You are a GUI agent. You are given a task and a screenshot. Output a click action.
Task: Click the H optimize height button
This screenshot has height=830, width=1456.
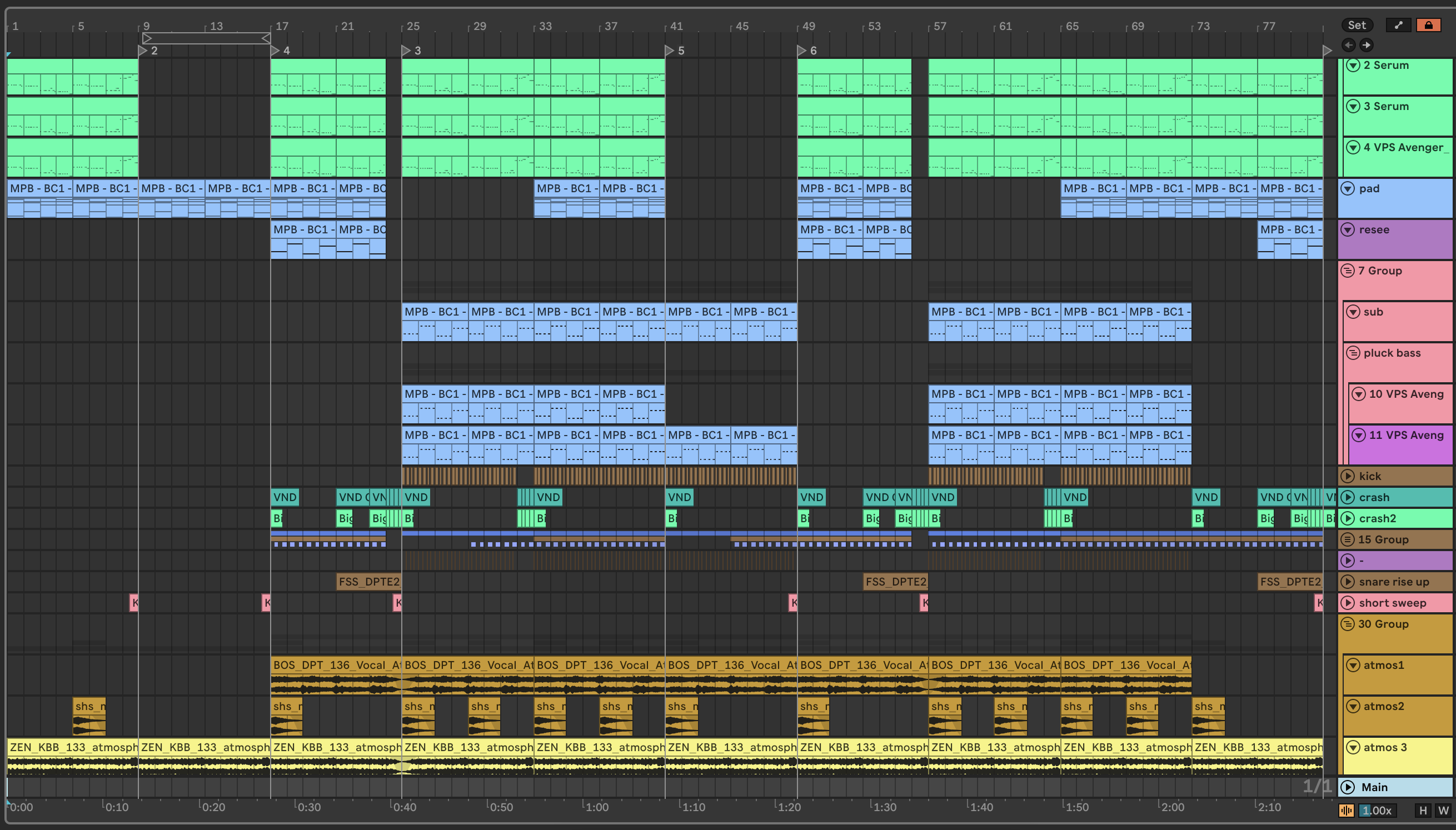click(x=1423, y=810)
